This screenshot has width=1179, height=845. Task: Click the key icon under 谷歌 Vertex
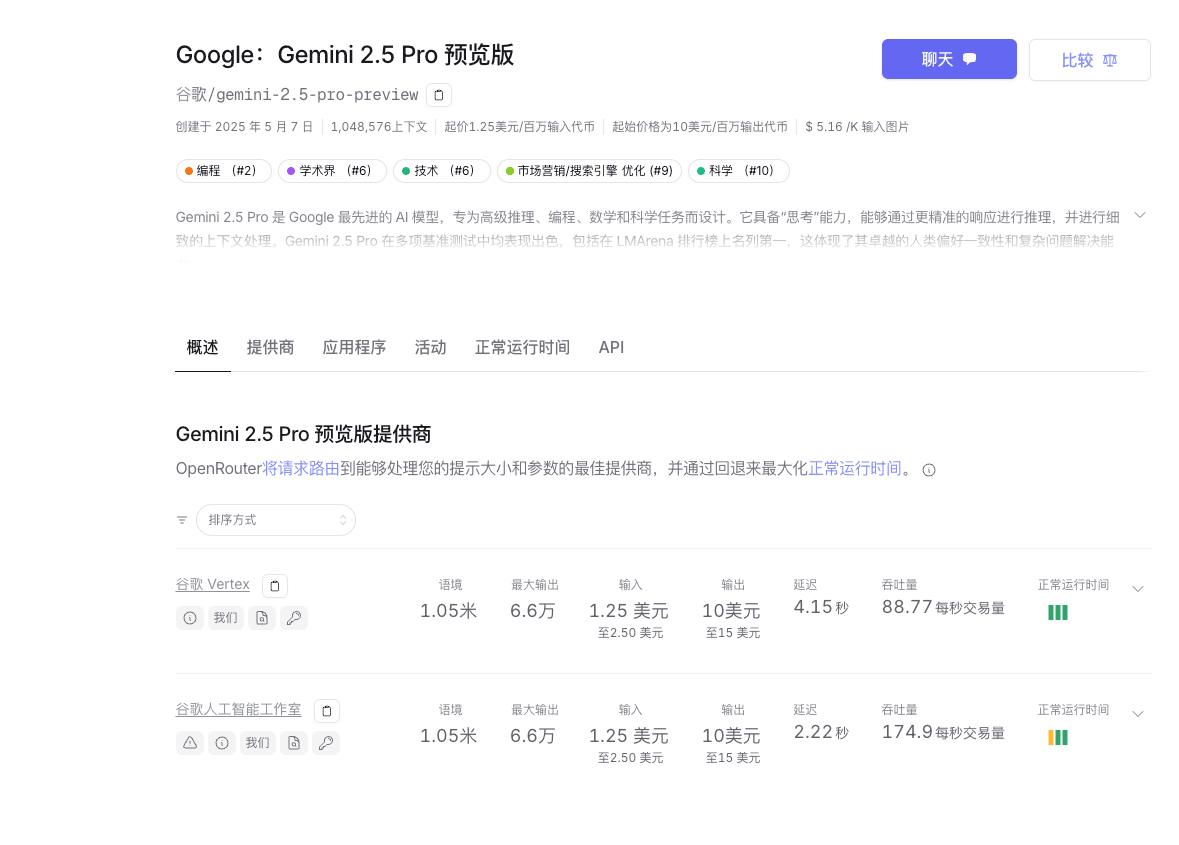click(294, 618)
